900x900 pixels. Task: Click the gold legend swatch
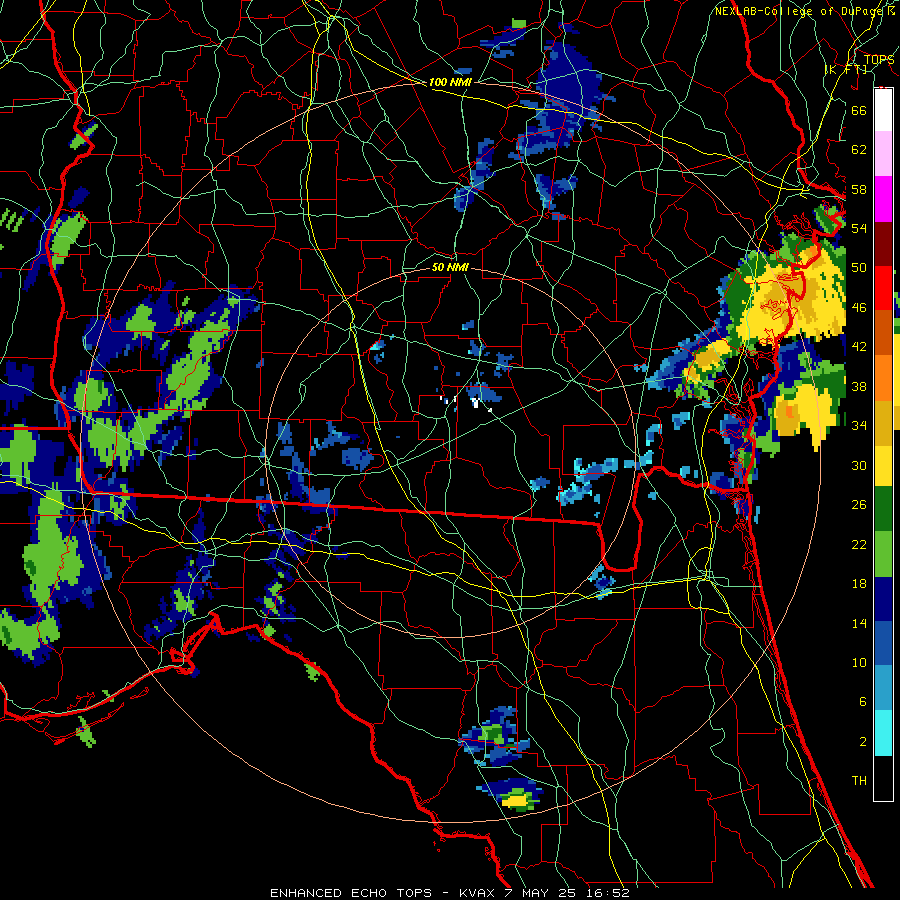pos(883,423)
